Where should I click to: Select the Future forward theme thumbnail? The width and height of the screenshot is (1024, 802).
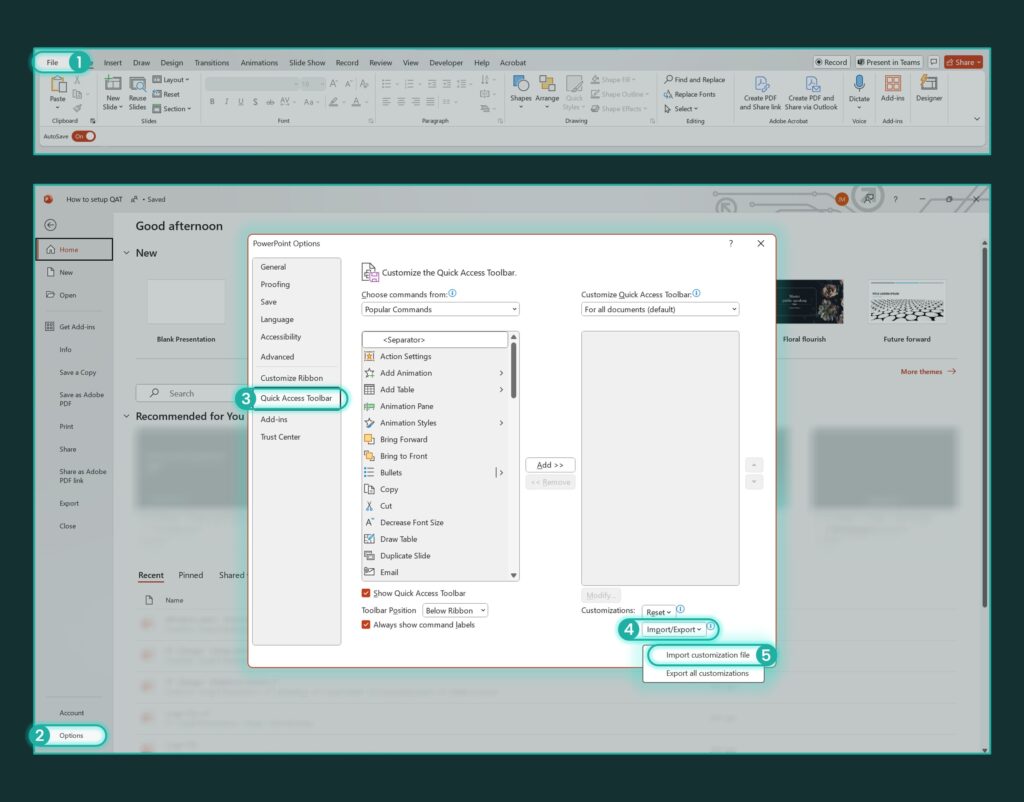pyautogui.click(x=906, y=302)
